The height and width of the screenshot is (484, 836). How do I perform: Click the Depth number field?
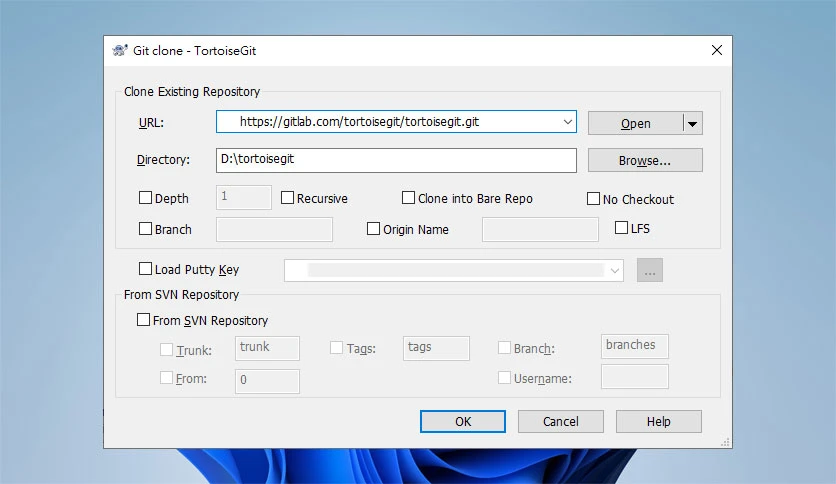(x=244, y=197)
